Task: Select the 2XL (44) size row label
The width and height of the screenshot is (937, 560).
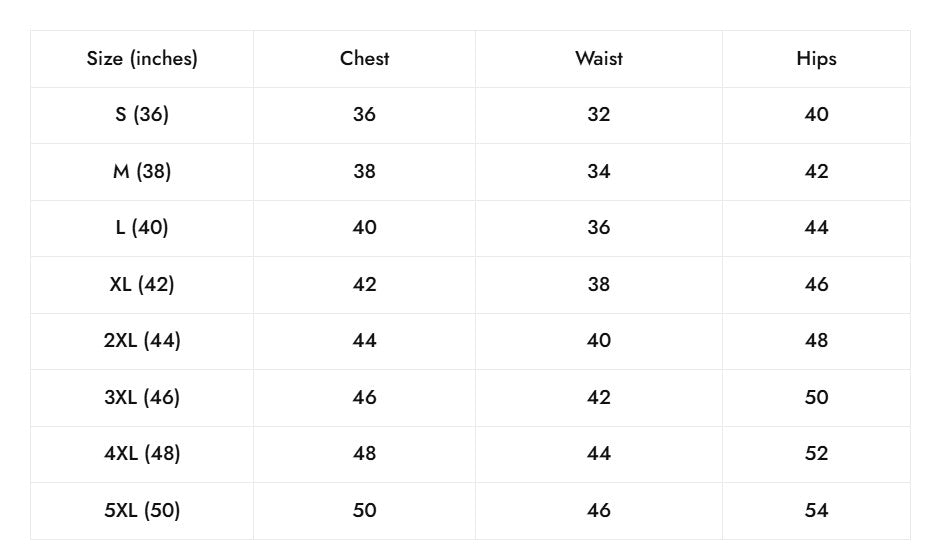Action: click(x=142, y=340)
